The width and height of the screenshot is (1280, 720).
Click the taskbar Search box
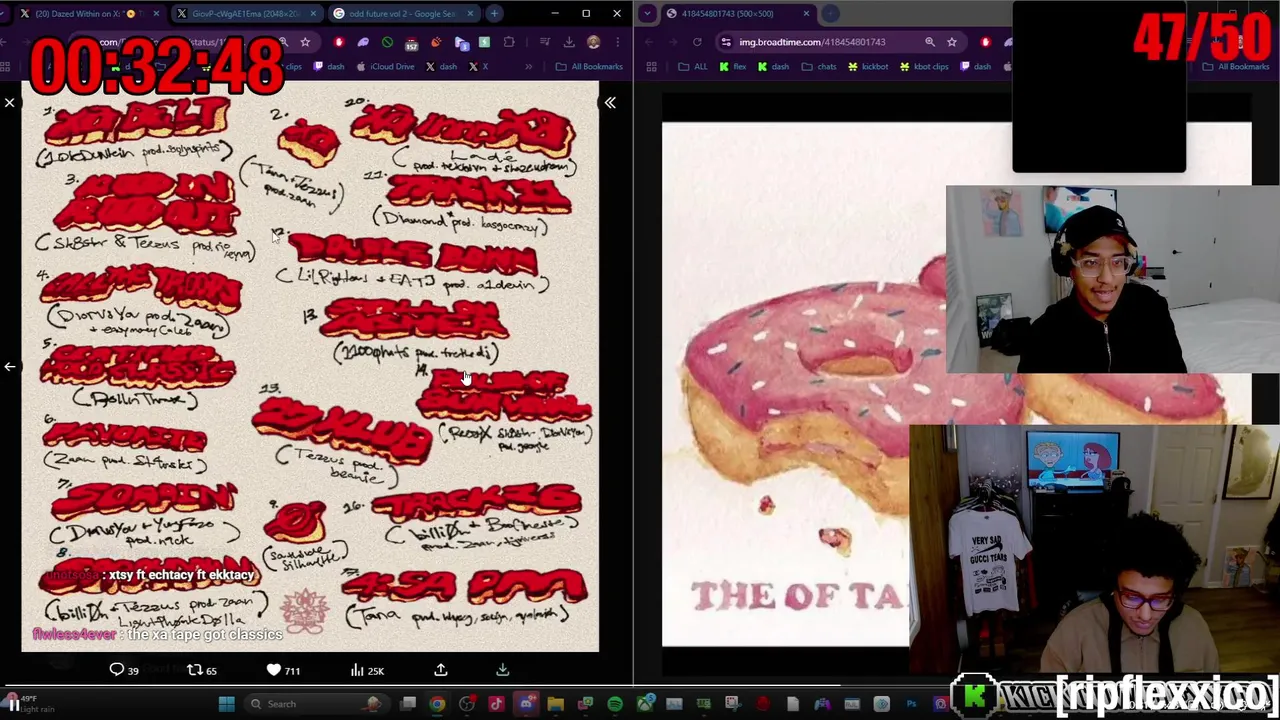(315, 704)
